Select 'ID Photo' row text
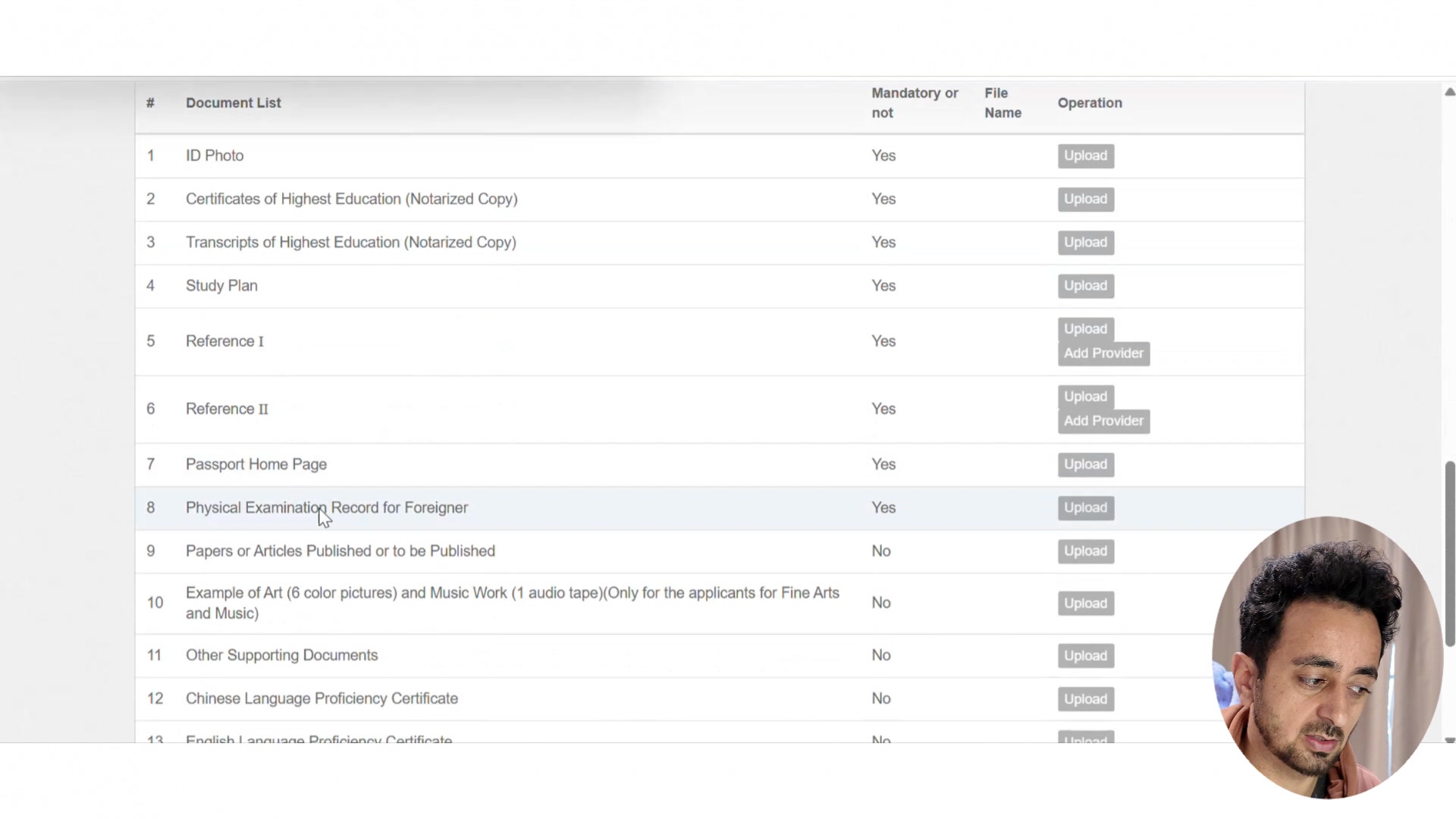This screenshot has width=1456, height=819. click(215, 155)
